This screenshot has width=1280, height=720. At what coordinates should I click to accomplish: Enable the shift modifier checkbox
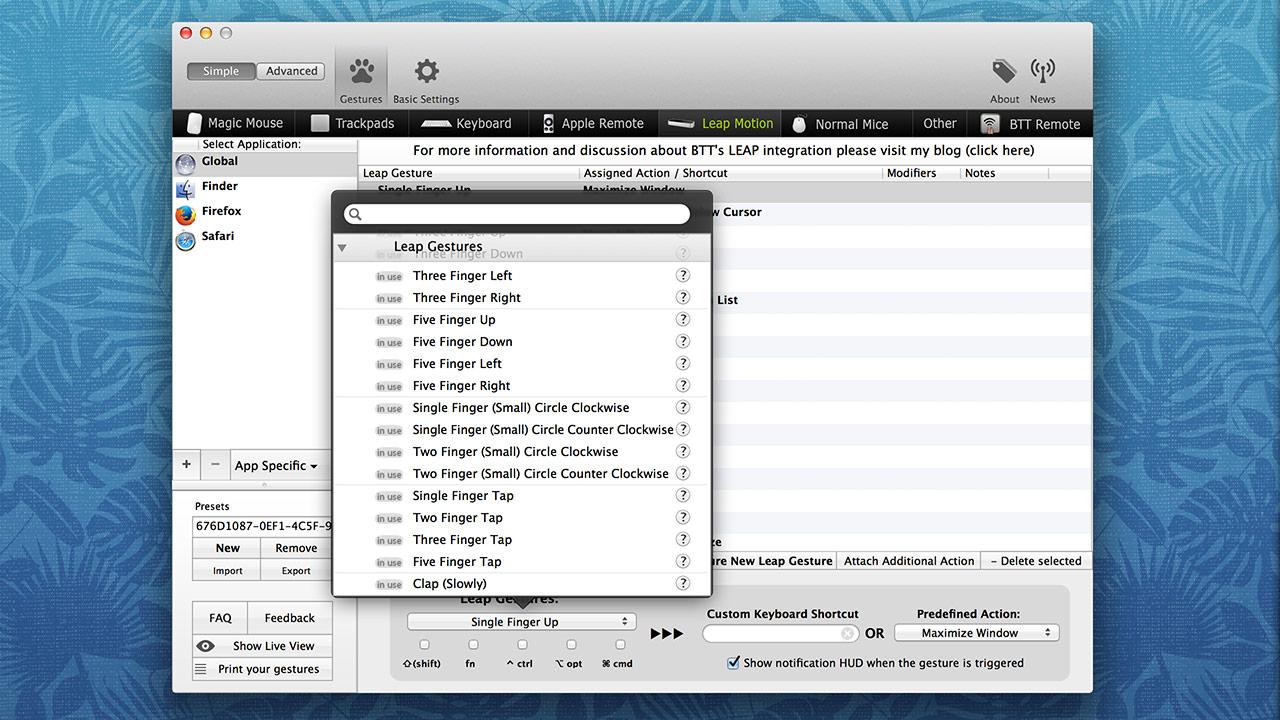click(x=424, y=645)
